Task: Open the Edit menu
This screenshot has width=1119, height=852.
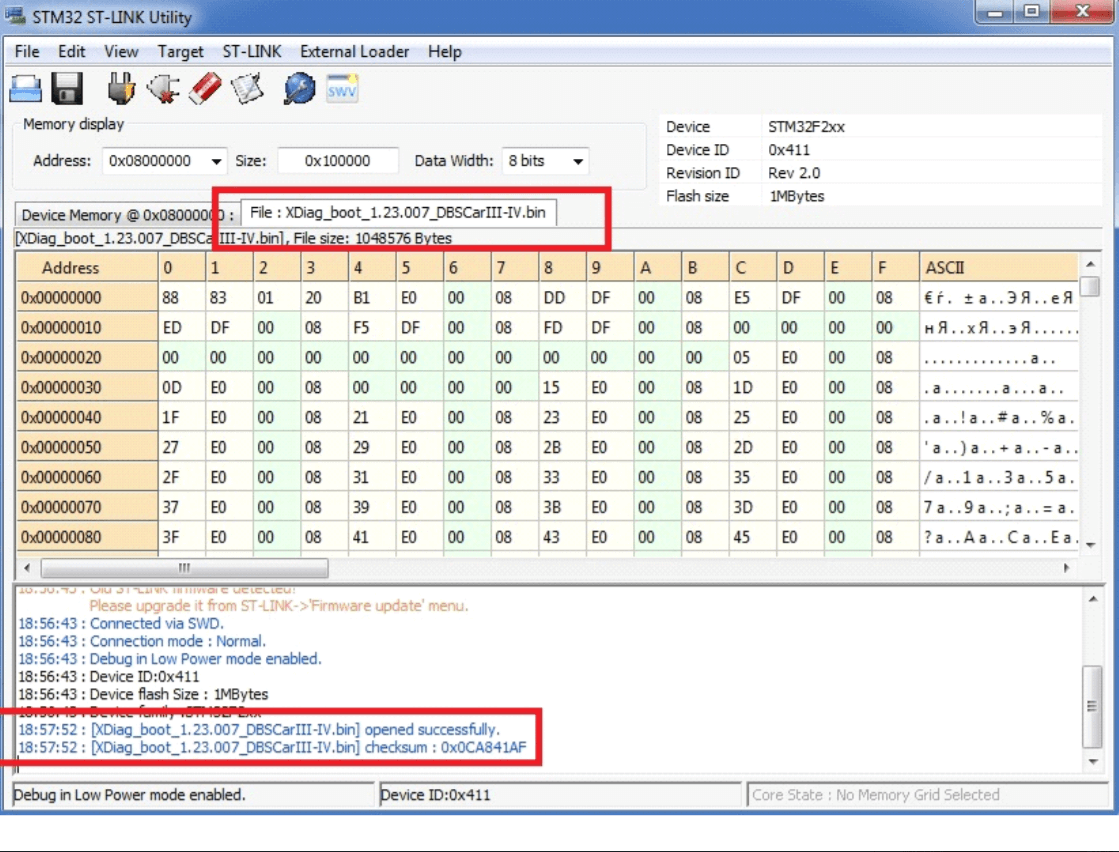Action: [71, 51]
